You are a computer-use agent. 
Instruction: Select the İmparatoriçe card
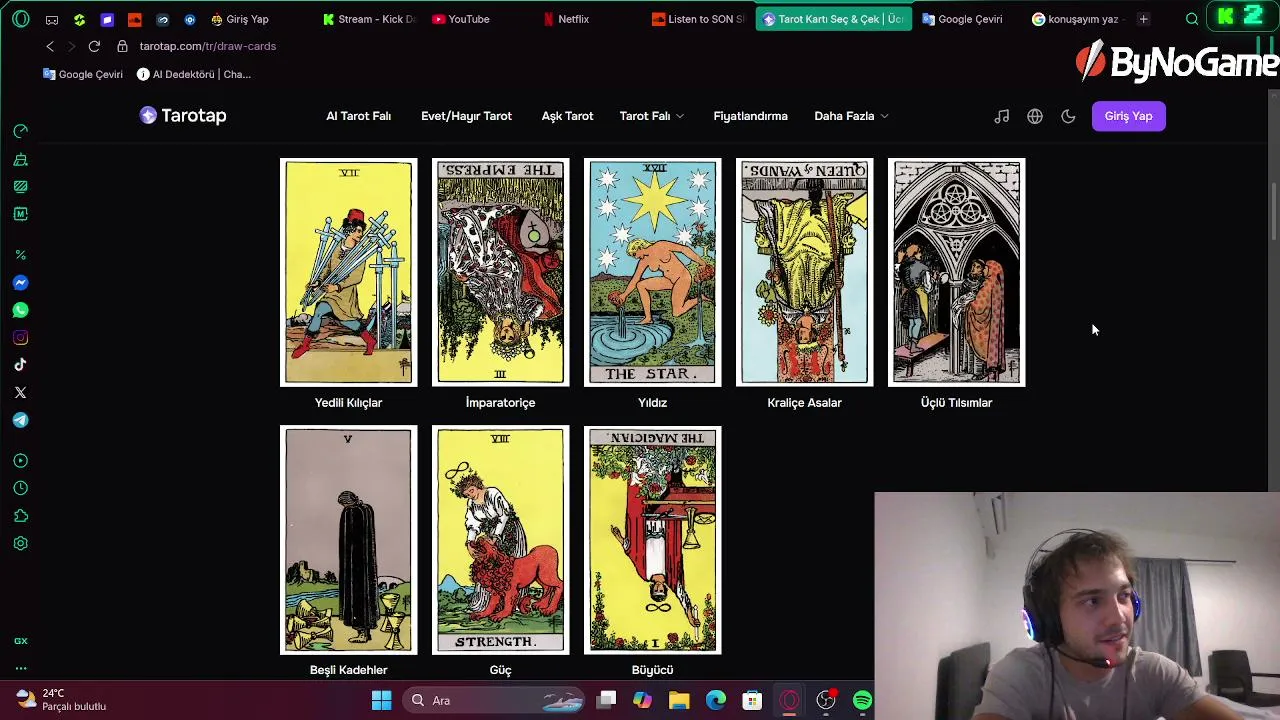(x=500, y=272)
